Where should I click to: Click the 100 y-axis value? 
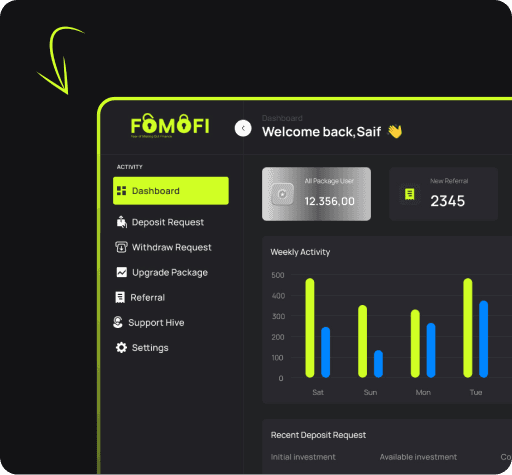[277, 358]
